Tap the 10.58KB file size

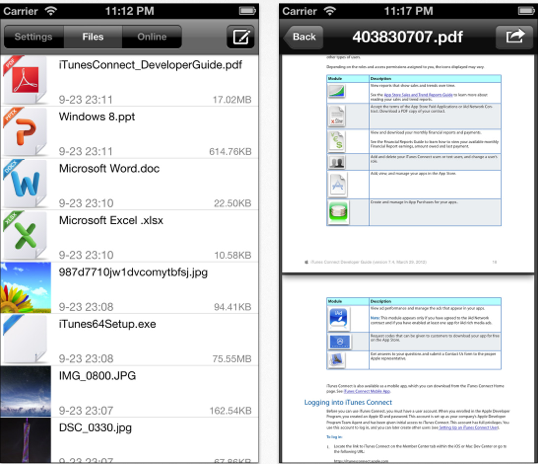[x=233, y=255]
